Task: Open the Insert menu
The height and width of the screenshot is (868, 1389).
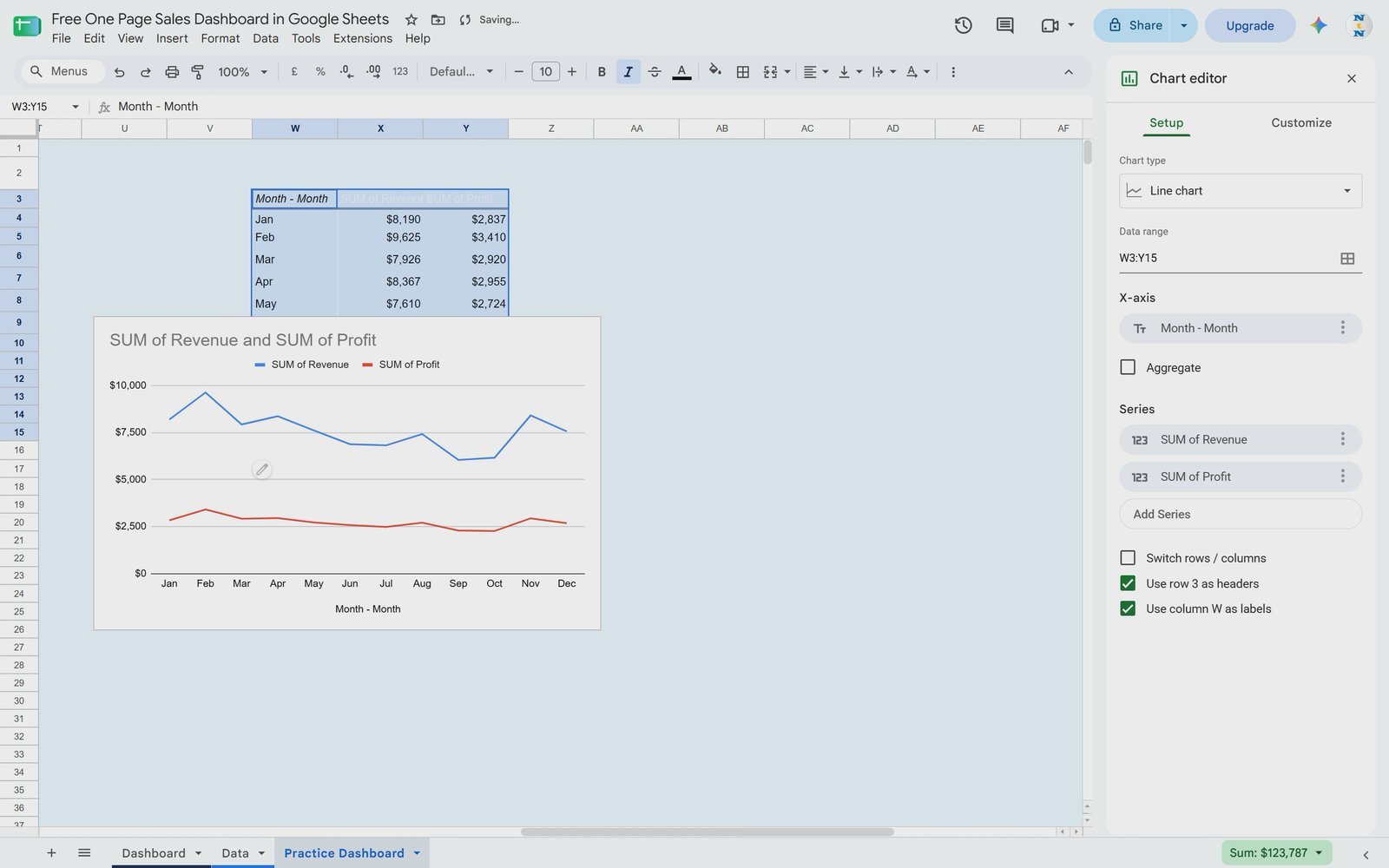Action: 172,38
